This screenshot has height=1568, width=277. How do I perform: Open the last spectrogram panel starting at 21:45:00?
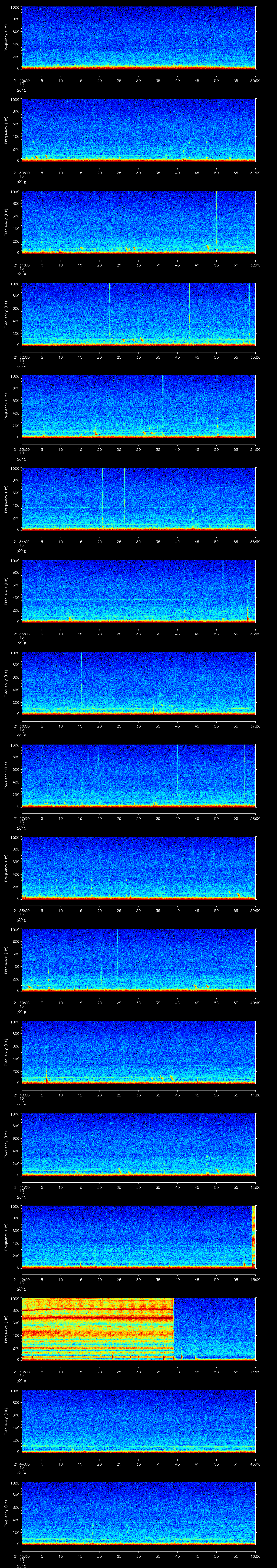click(x=138, y=1514)
